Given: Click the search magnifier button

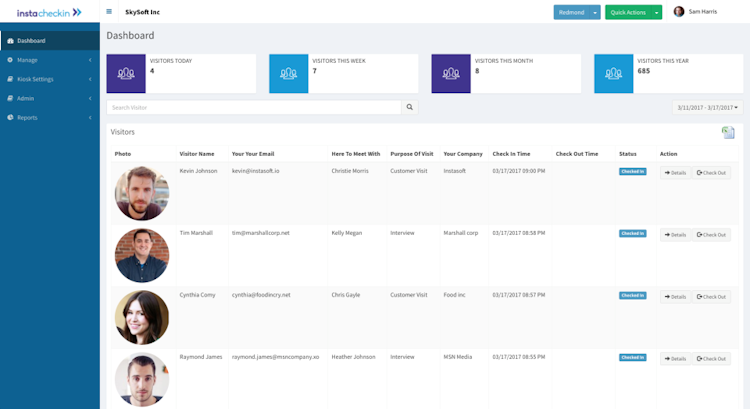Looking at the screenshot, I should pyautogui.click(x=410, y=107).
